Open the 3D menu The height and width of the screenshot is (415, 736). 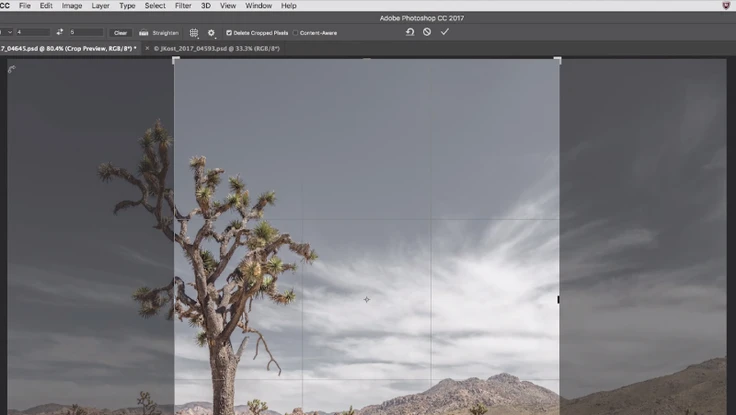206,6
